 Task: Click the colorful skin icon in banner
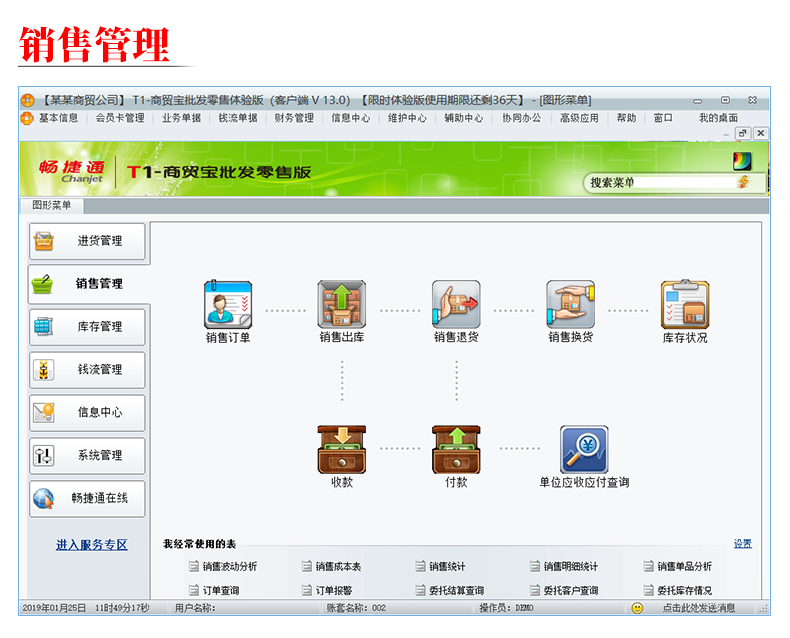pyautogui.click(x=741, y=161)
